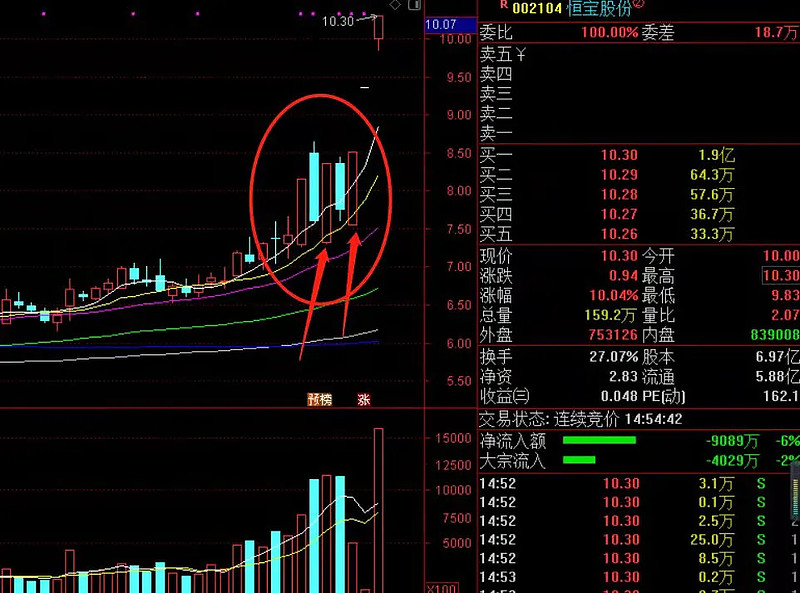Click the 委比 value 100.00%

(x=610, y=33)
